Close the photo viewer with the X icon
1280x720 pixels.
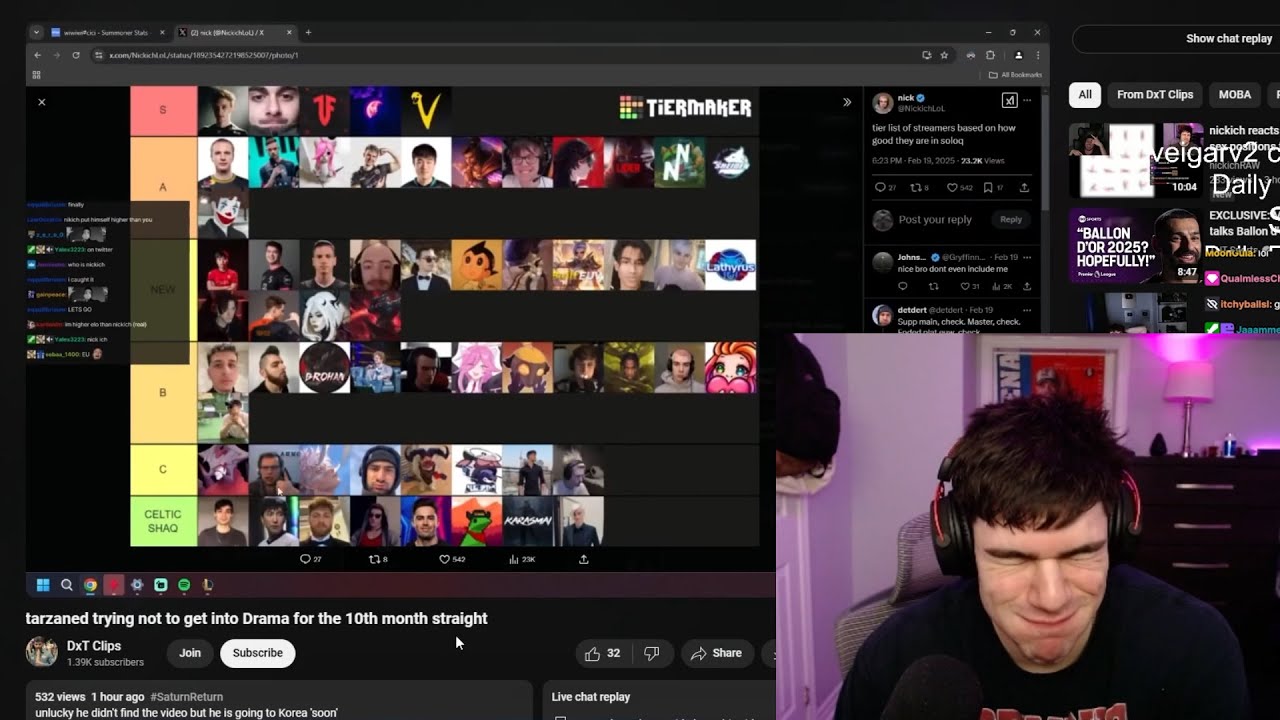click(41, 102)
